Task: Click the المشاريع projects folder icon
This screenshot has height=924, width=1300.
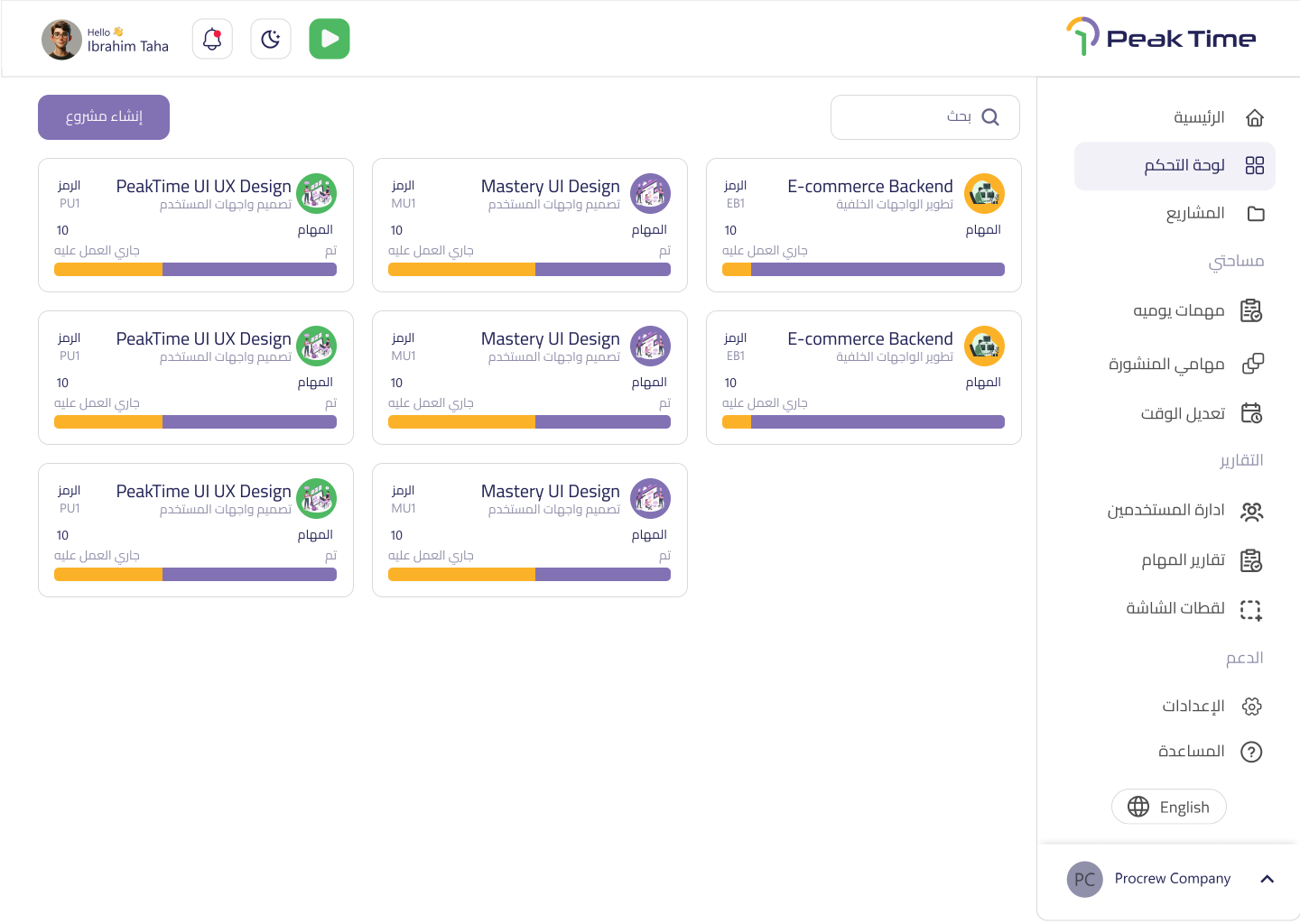Action: (1255, 214)
